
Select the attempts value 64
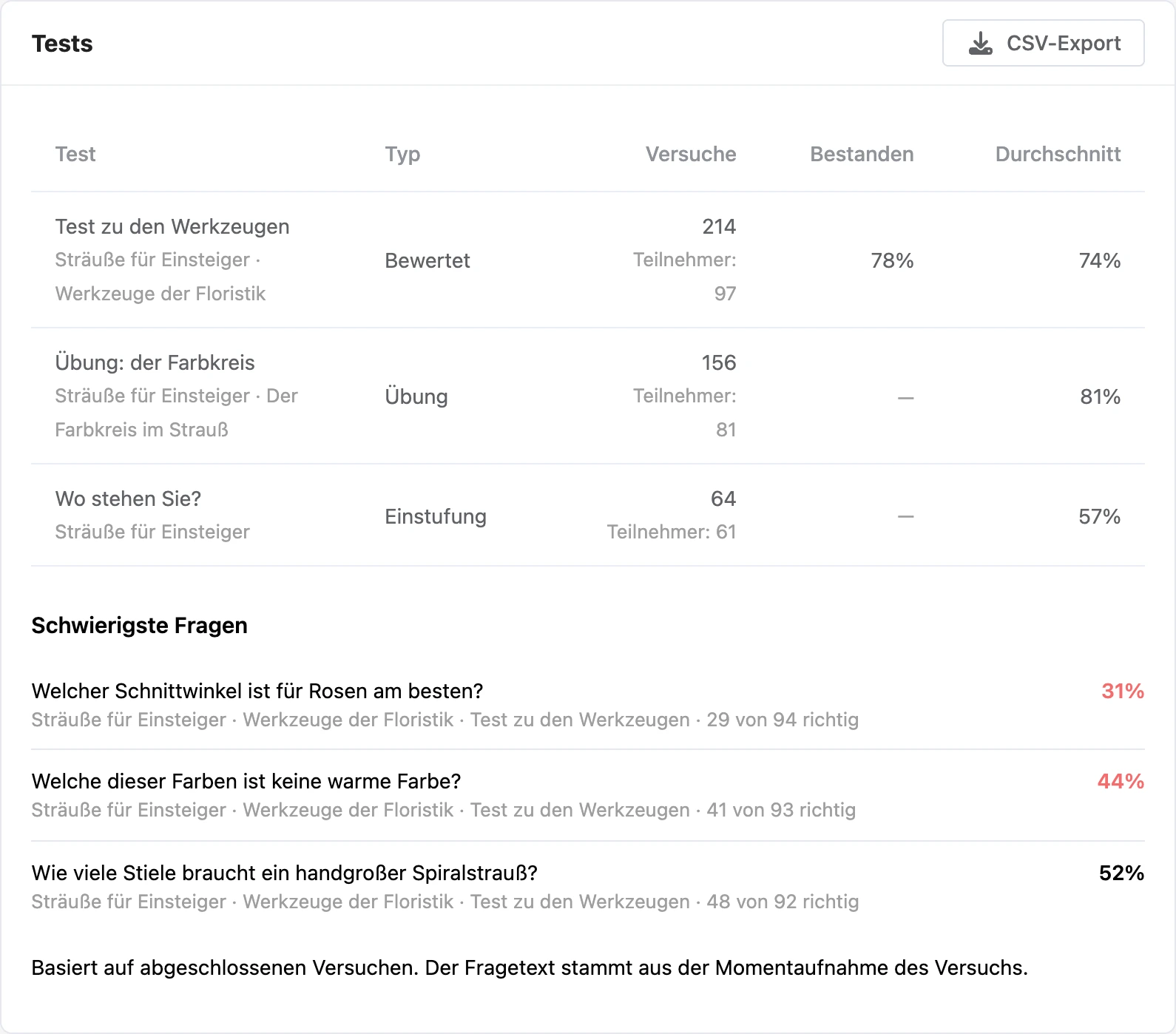(723, 499)
